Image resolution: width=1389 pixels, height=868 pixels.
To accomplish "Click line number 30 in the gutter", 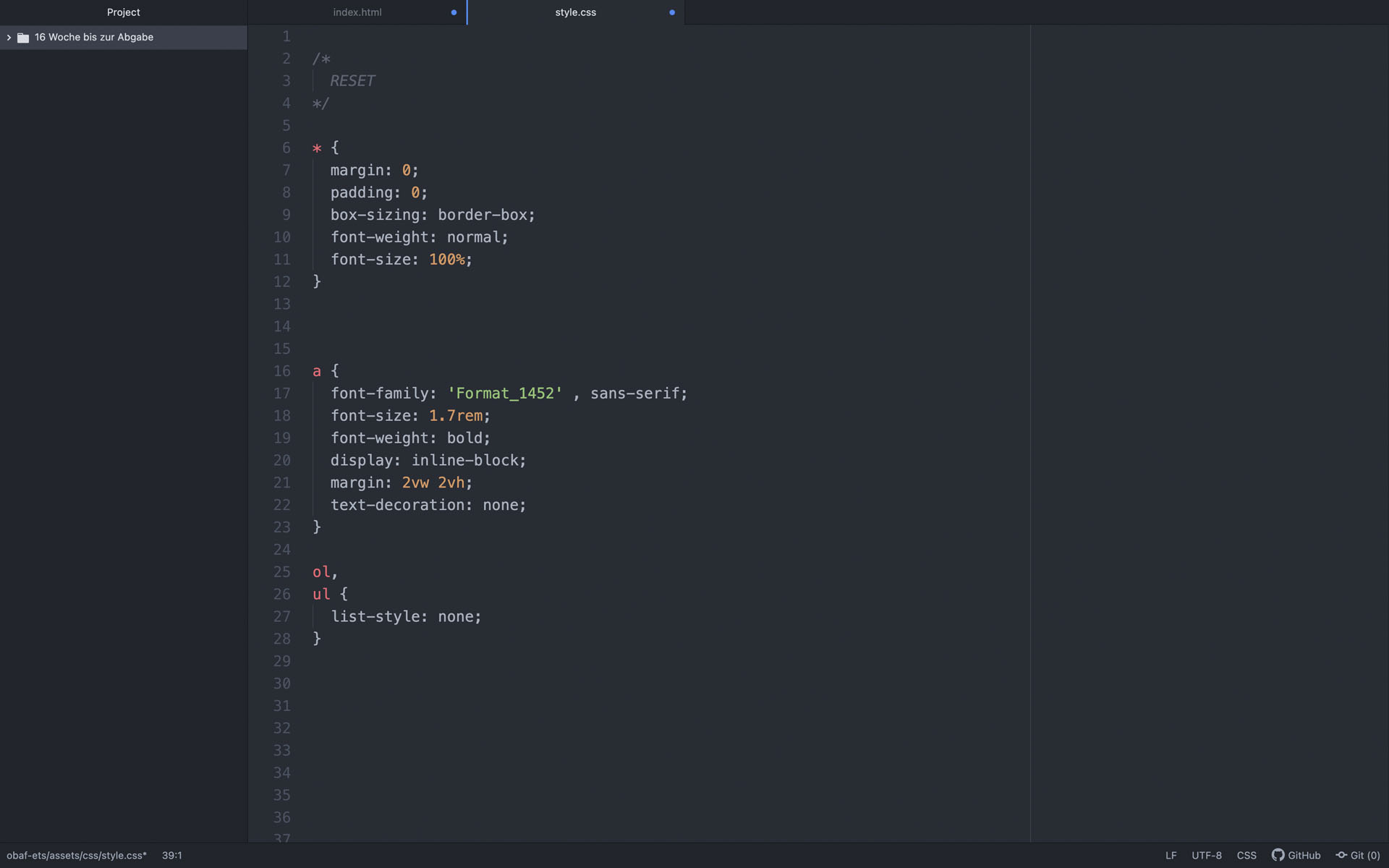I will [282, 684].
